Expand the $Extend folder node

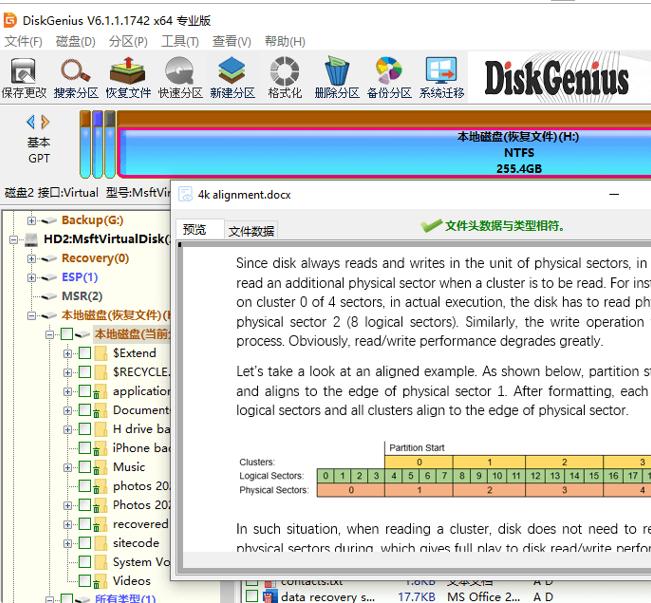point(67,353)
